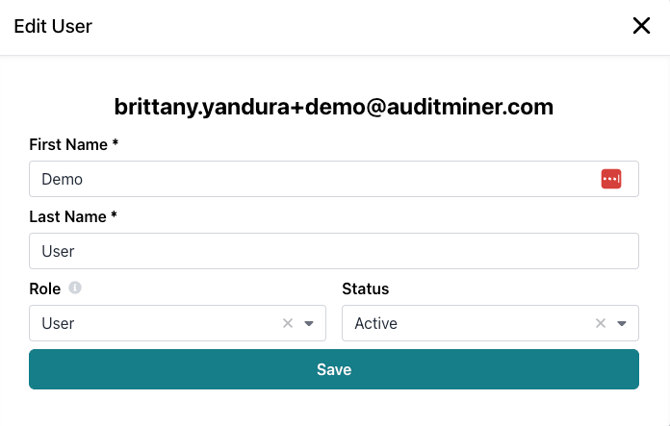The width and height of the screenshot is (670, 426).
Task: Close the Edit User dialog
Action: pos(642,26)
